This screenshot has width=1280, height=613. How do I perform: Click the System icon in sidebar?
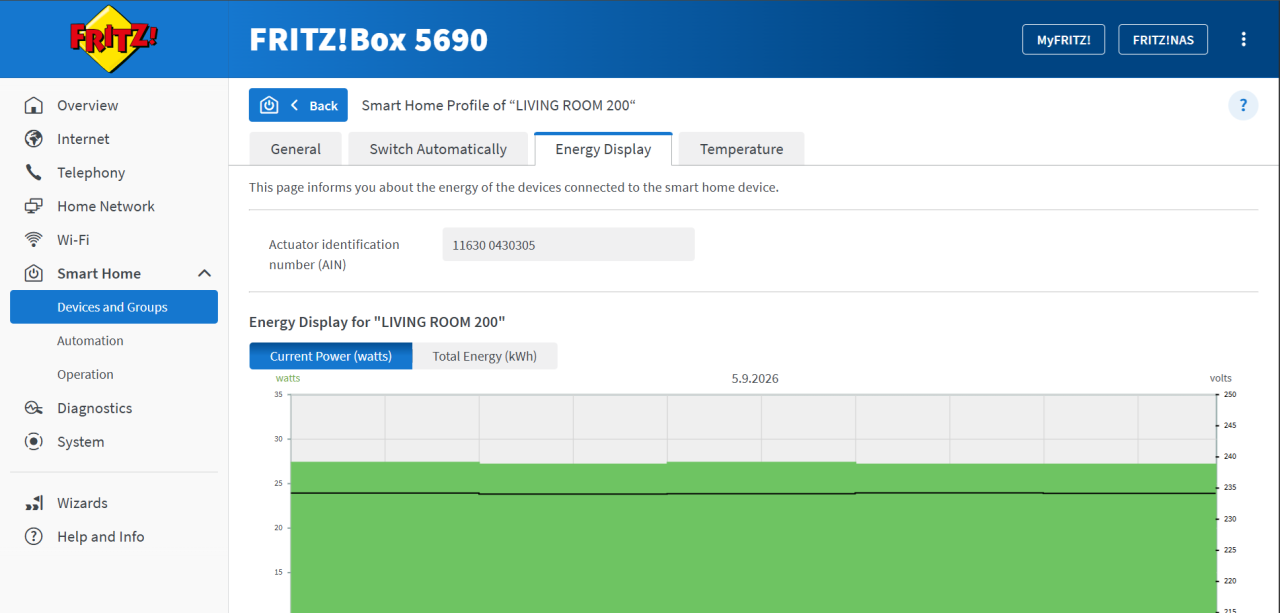pos(34,441)
